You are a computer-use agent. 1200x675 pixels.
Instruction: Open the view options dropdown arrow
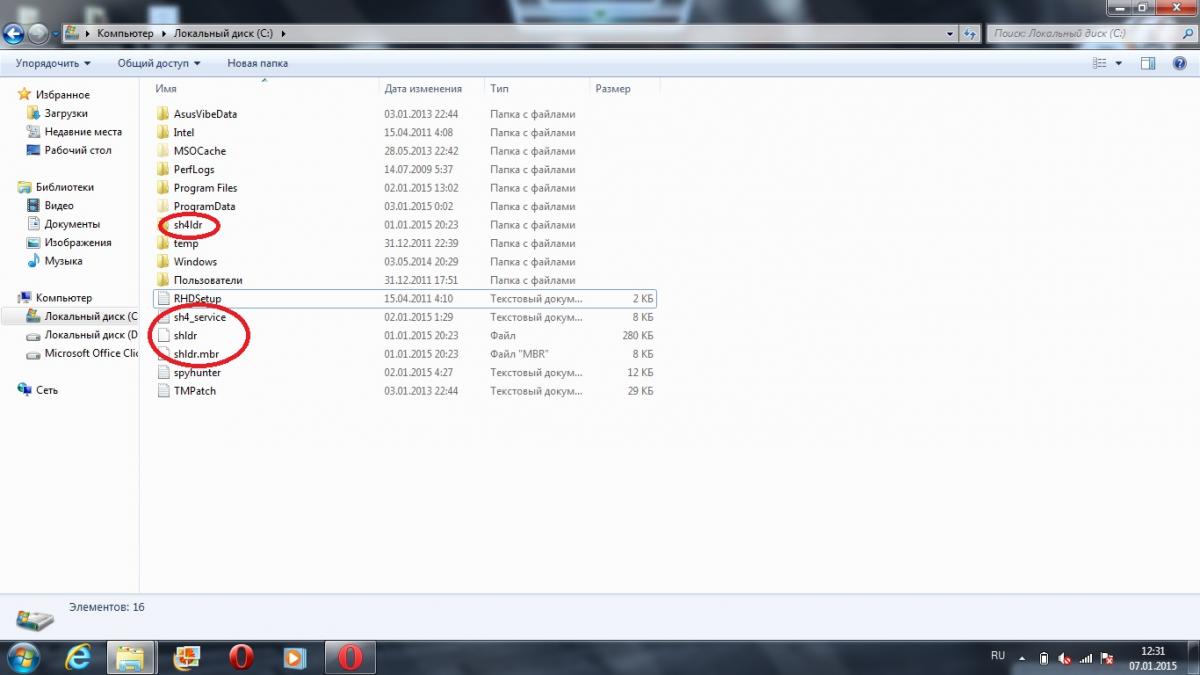(x=1119, y=63)
